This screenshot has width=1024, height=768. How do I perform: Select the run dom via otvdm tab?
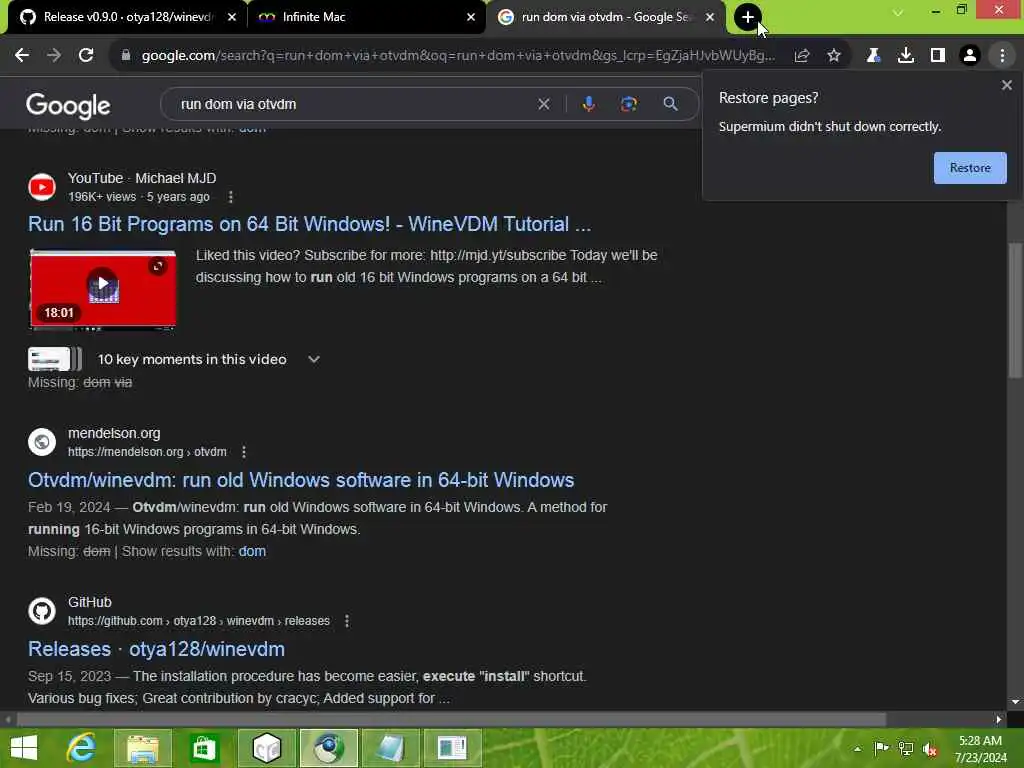604,17
